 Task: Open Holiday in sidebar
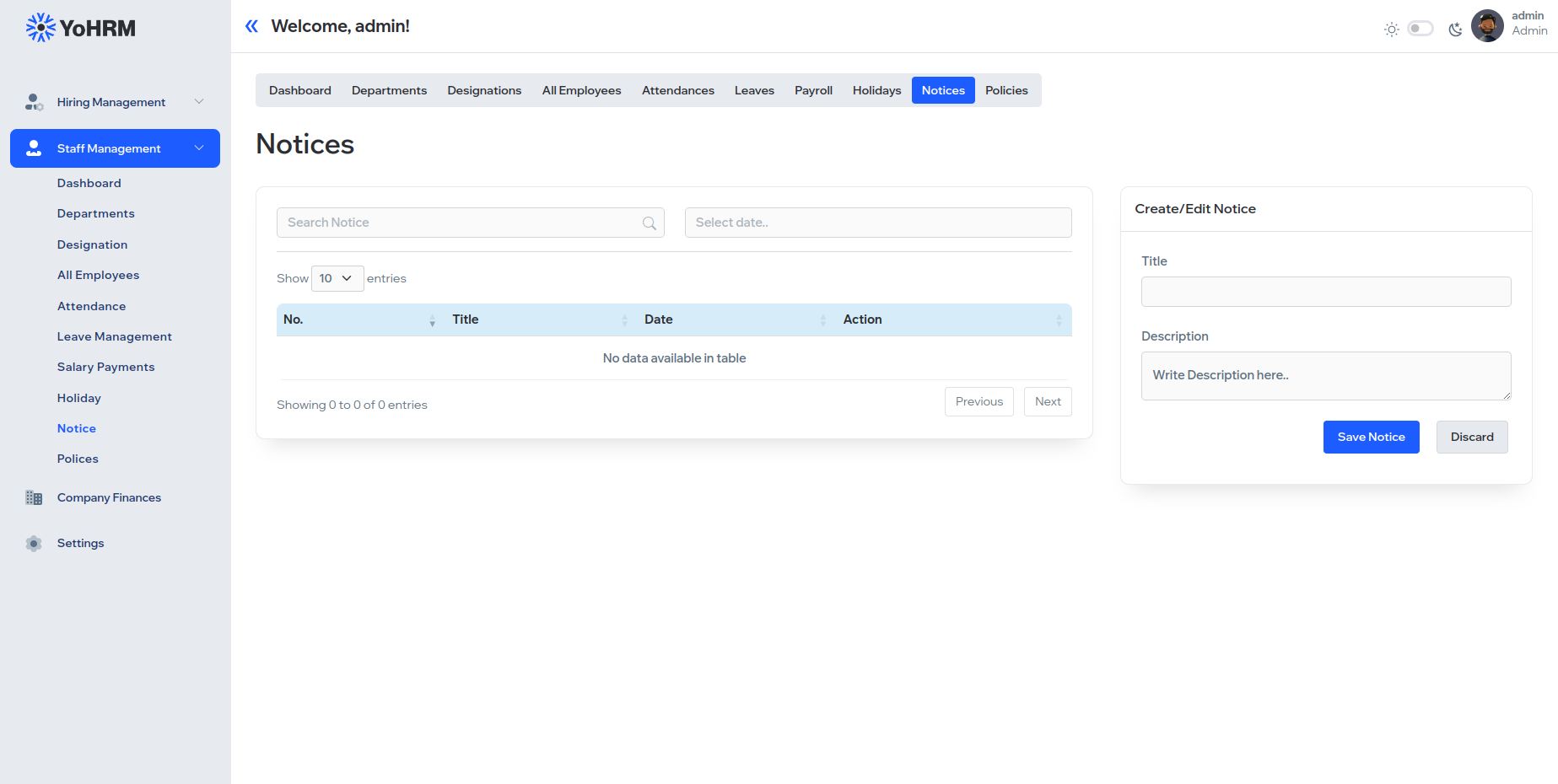pos(79,398)
